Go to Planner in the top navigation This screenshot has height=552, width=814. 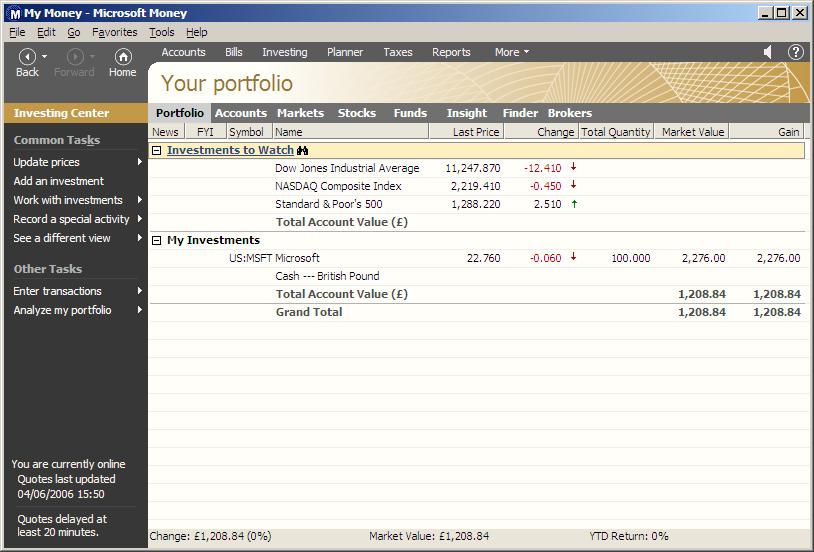tap(345, 52)
